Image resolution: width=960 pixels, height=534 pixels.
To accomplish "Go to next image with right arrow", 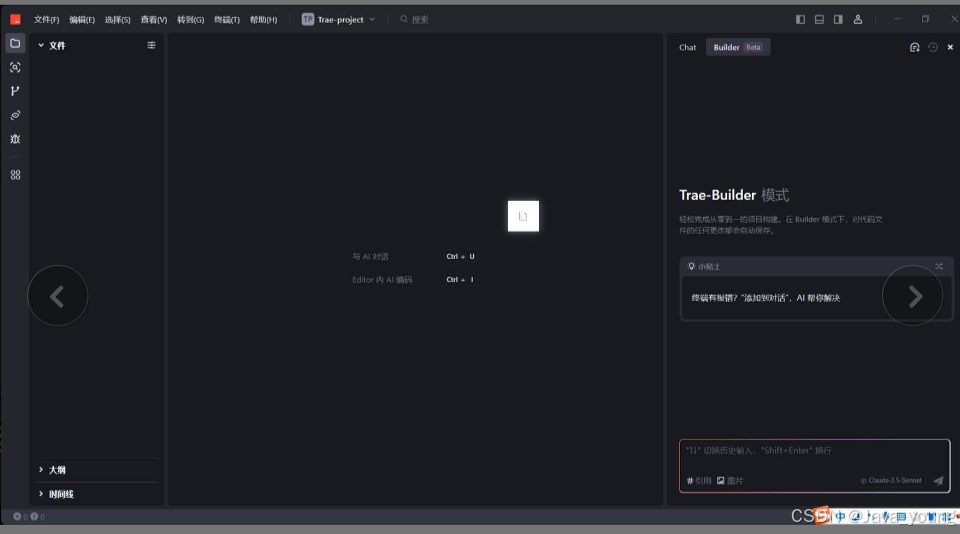I will pos(913,296).
